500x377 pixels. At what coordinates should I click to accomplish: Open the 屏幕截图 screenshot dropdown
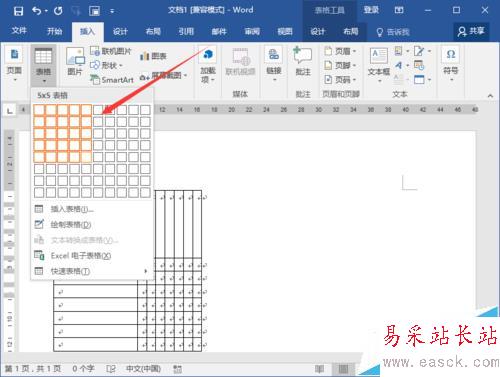pos(163,76)
